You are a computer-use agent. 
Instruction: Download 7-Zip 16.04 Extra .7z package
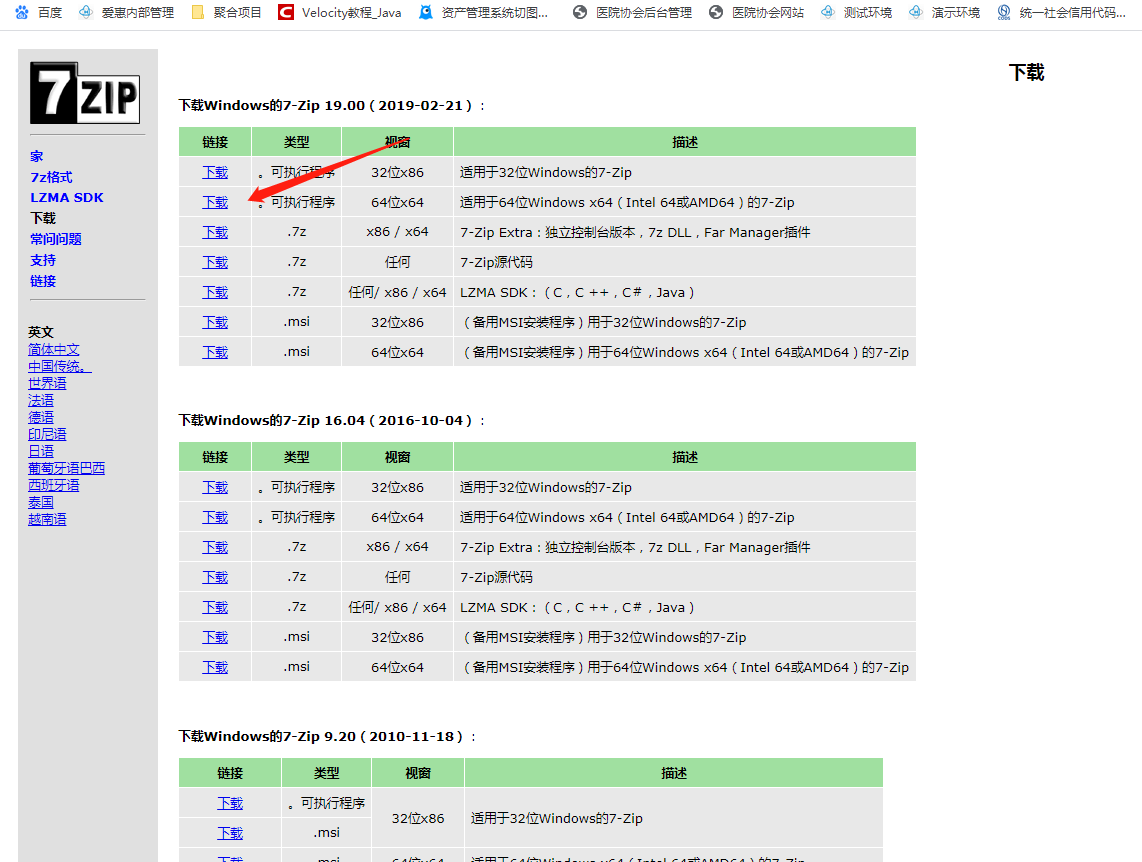pos(215,547)
